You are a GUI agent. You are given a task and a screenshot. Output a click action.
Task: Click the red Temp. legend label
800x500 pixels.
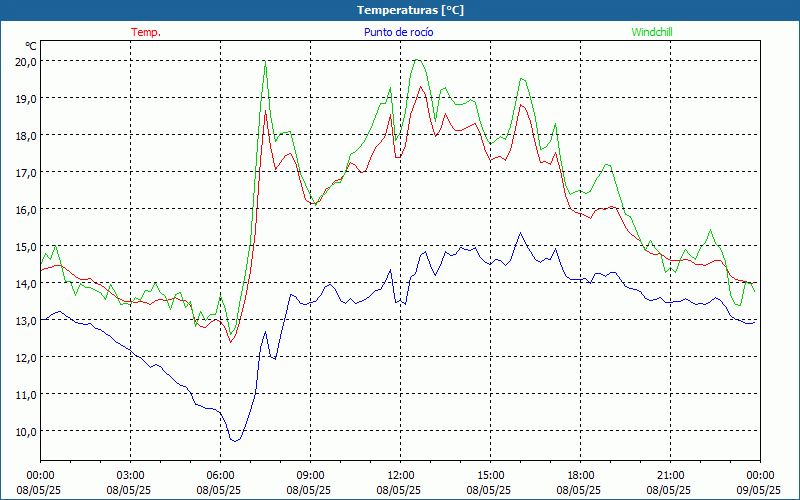(145, 32)
